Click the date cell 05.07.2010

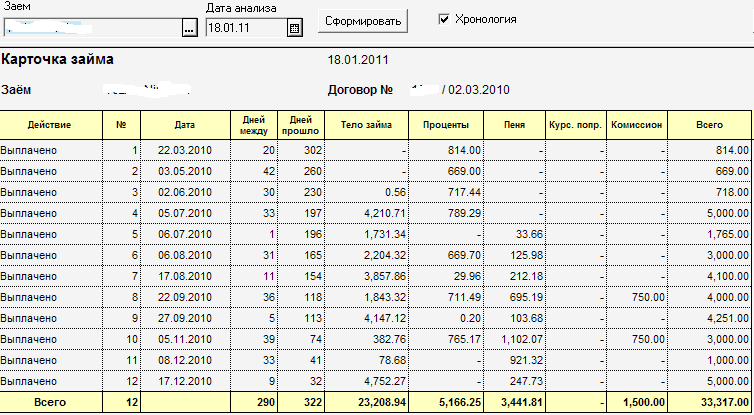[x=184, y=213]
